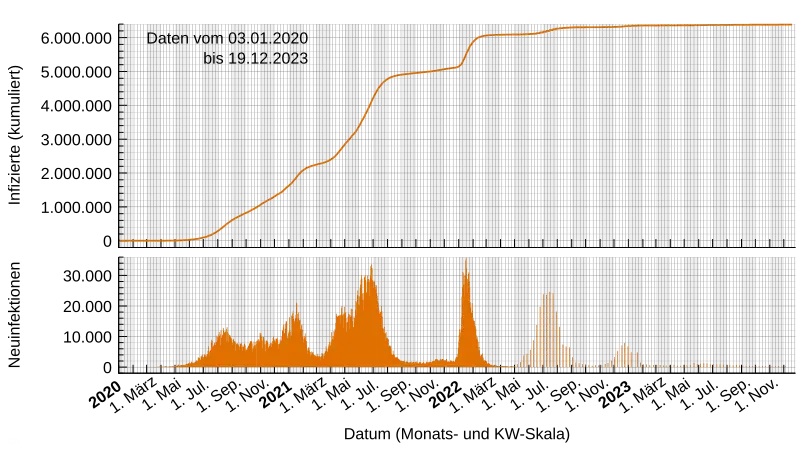Click the 'bis 19.12.2023' date label
Viewport: 800px width, 450px height.
pyautogui.click(x=255, y=59)
